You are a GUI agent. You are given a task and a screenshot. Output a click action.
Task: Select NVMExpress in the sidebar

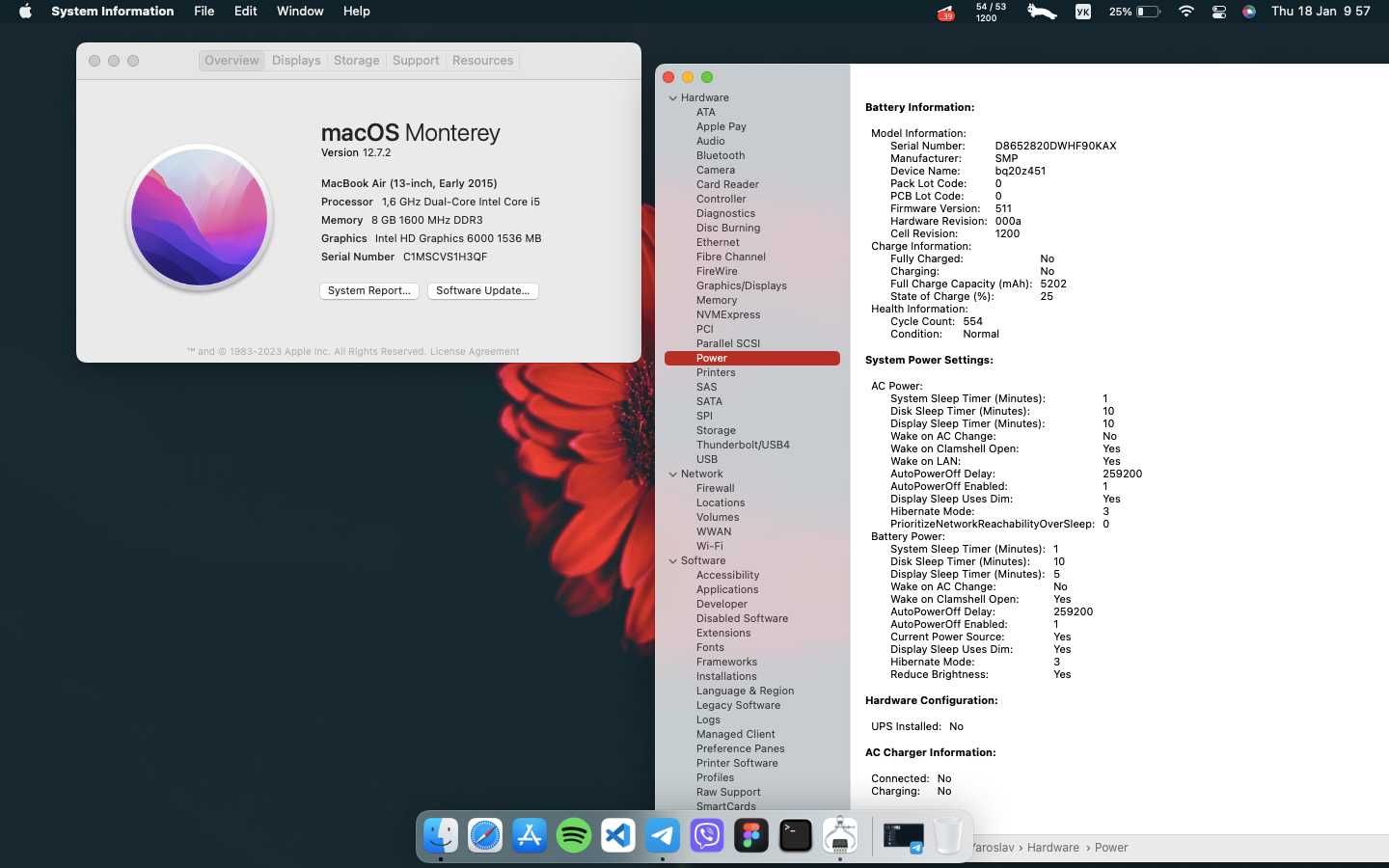pyautogui.click(x=728, y=314)
